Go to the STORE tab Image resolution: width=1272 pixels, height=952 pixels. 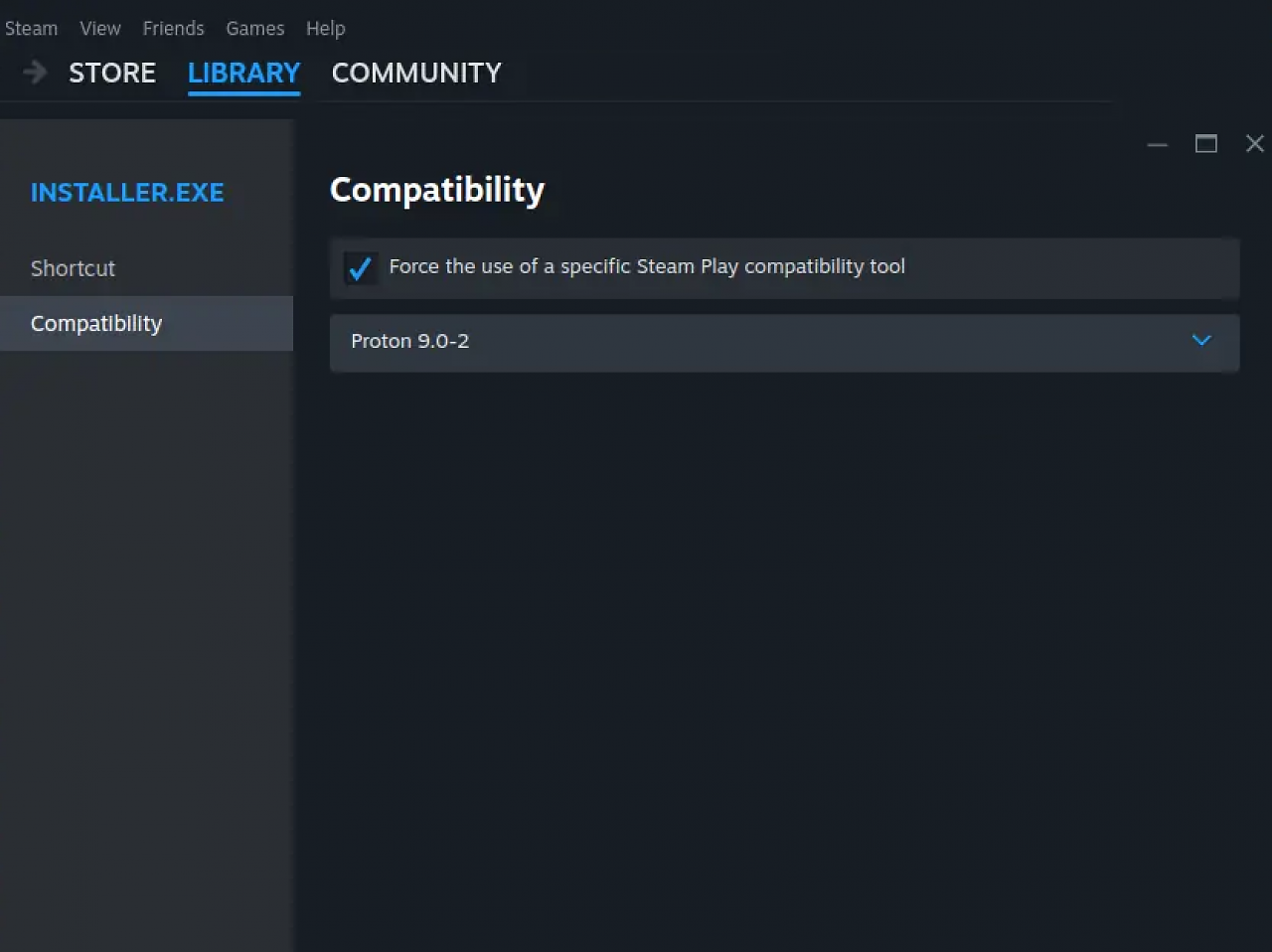[x=112, y=73]
